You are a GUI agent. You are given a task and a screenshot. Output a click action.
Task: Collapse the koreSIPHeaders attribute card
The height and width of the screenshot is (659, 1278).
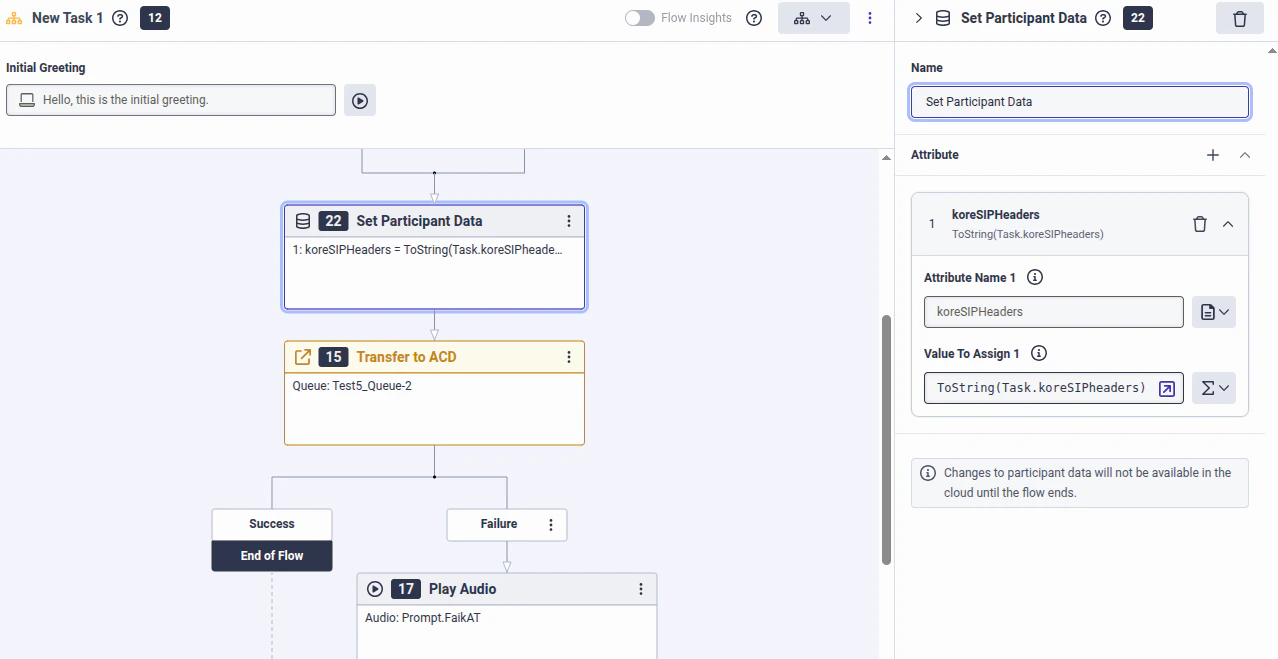pyautogui.click(x=1228, y=223)
